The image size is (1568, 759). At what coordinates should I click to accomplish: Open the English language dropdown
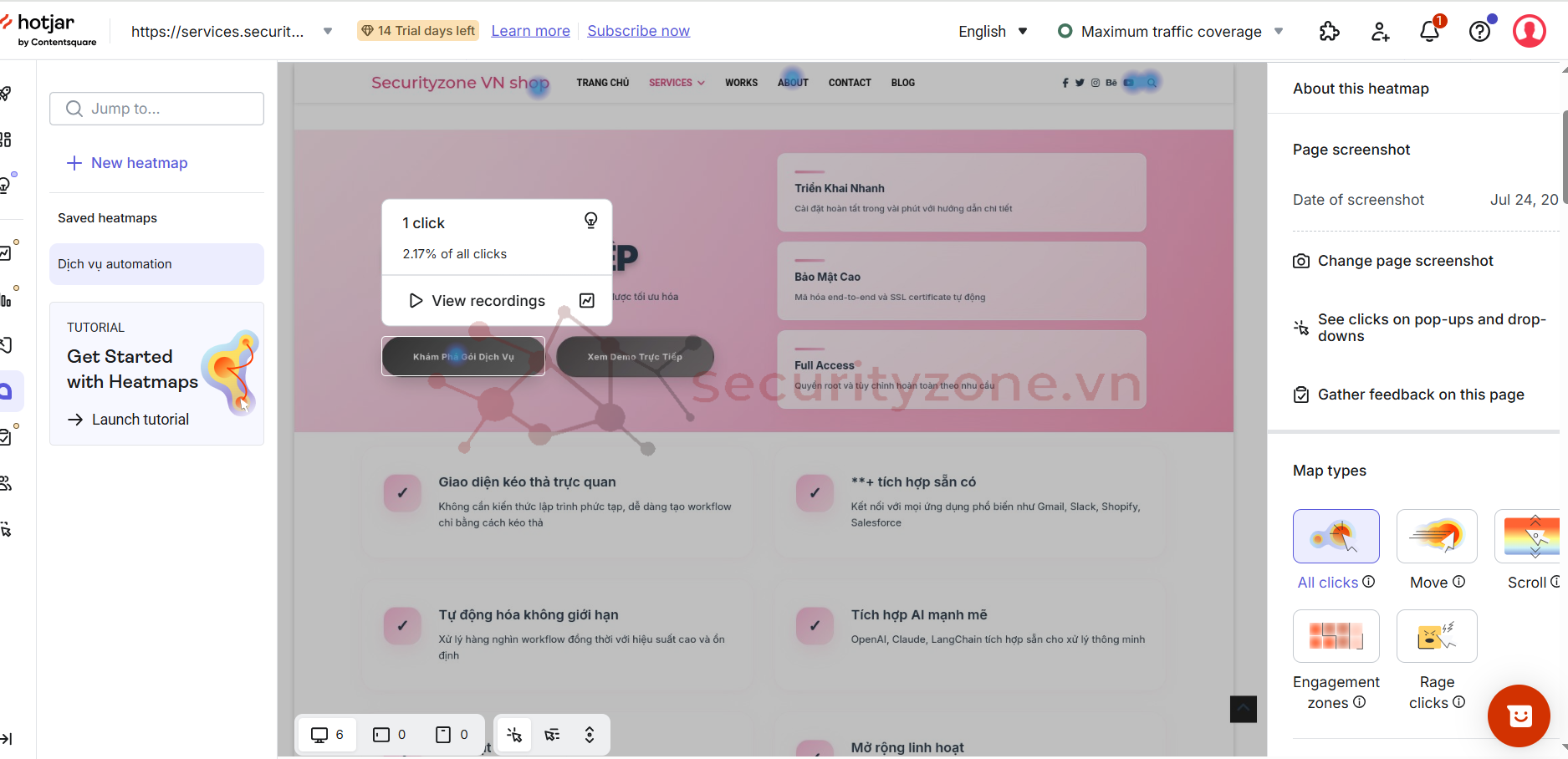point(993,31)
